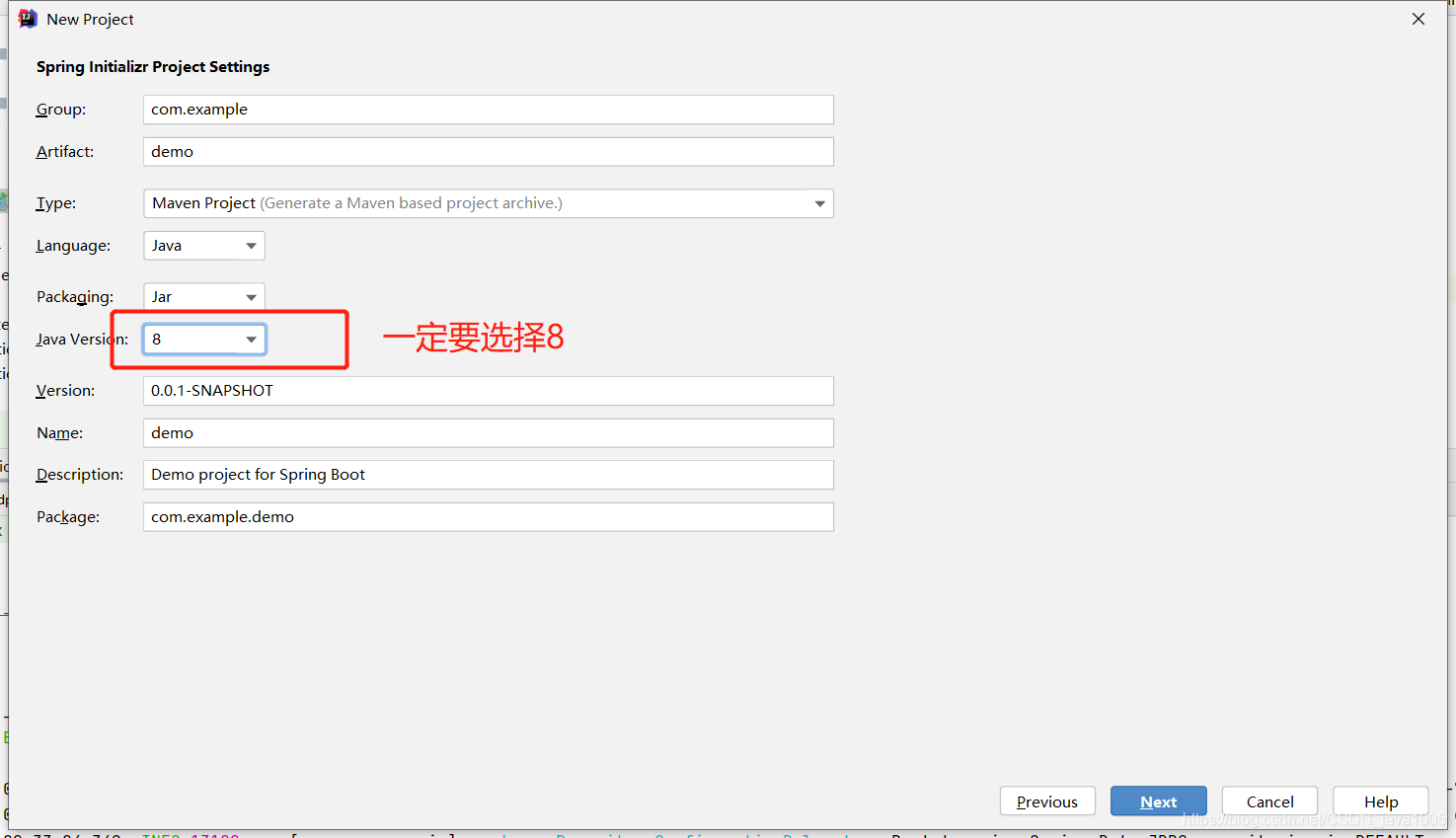The width and height of the screenshot is (1456, 838).
Task: Cancel the New Project wizard
Action: tap(1269, 801)
